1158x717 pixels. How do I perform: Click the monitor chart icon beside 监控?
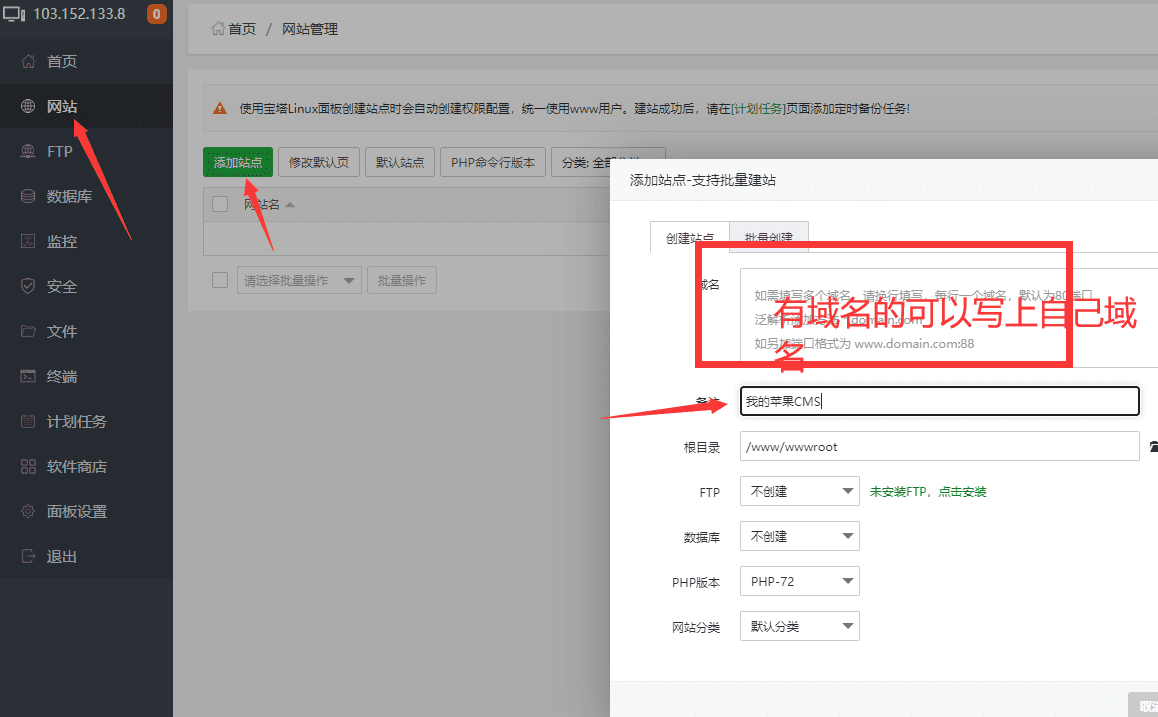point(28,241)
